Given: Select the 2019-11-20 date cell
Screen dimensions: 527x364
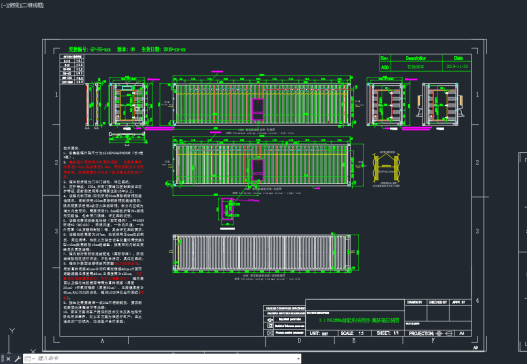Looking at the screenshot, I should tap(457, 66).
